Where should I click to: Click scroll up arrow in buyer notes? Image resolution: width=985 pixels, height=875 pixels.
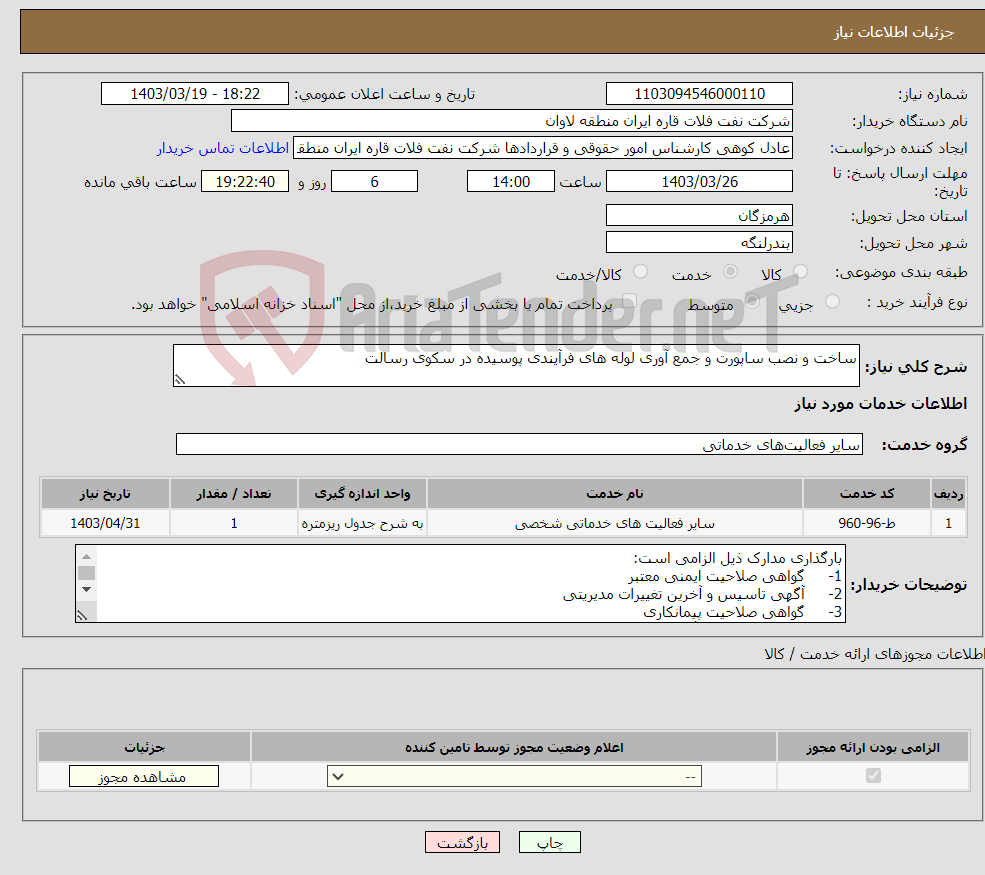pos(87,556)
